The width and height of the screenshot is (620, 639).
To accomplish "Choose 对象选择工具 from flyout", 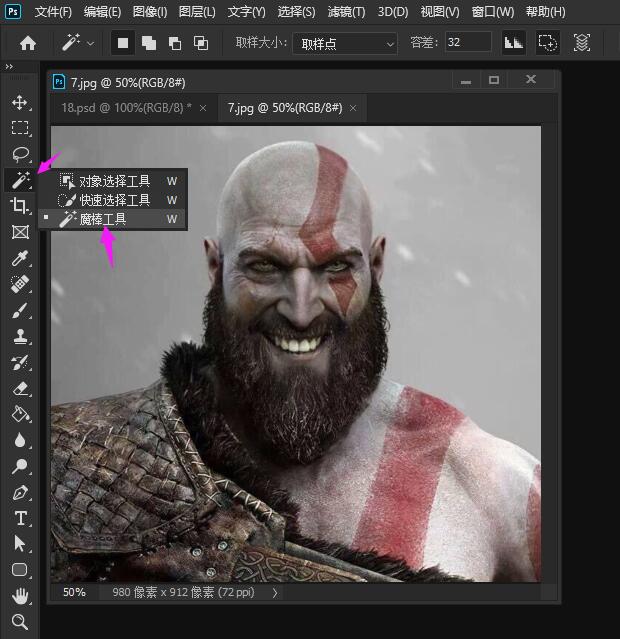I will pyautogui.click(x=113, y=181).
